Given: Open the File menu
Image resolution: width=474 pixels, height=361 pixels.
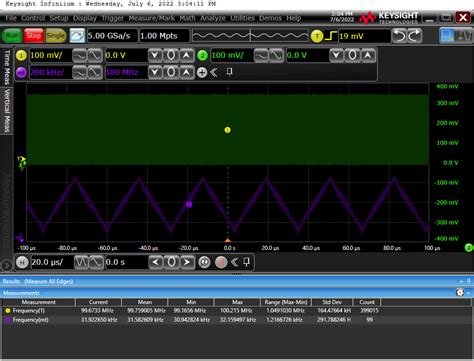Looking at the screenshot, I should (11, 18).
